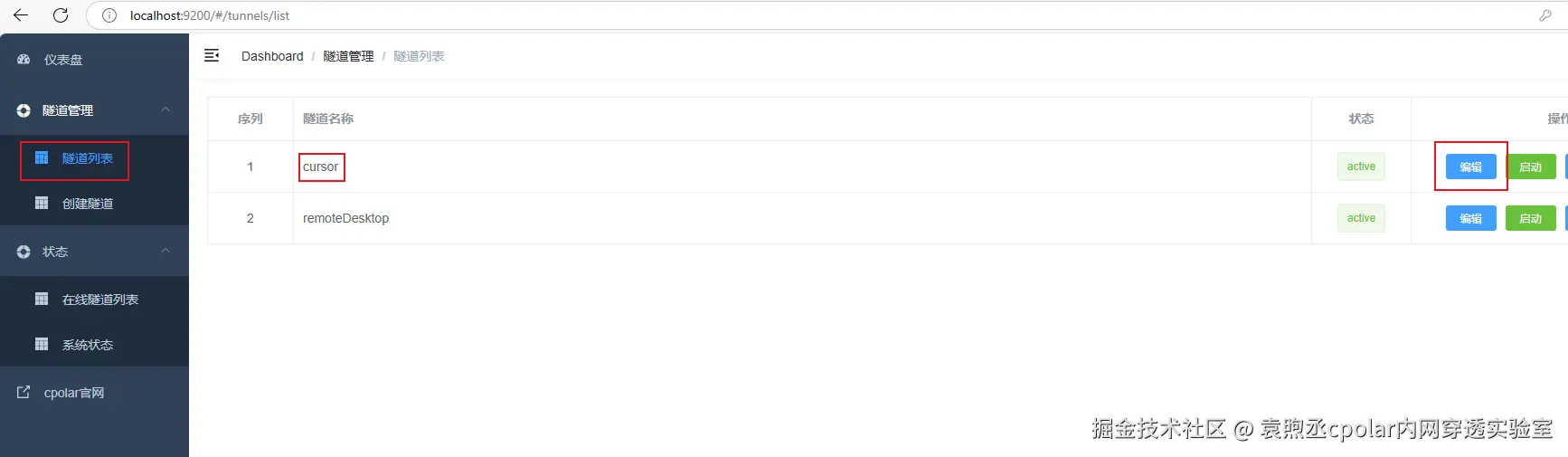Reload the page with refresh icon
The height and width of the screenshot is (457, 1568).
[x=61, y=15]
